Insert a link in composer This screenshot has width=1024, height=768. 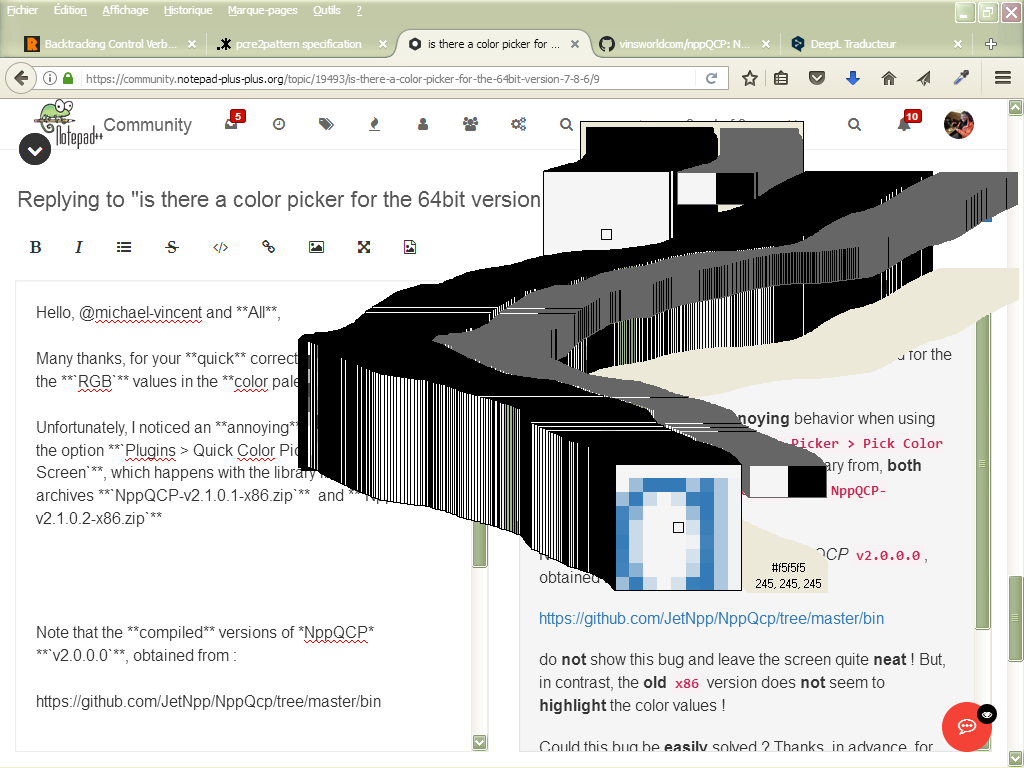(x=268, y=247)
